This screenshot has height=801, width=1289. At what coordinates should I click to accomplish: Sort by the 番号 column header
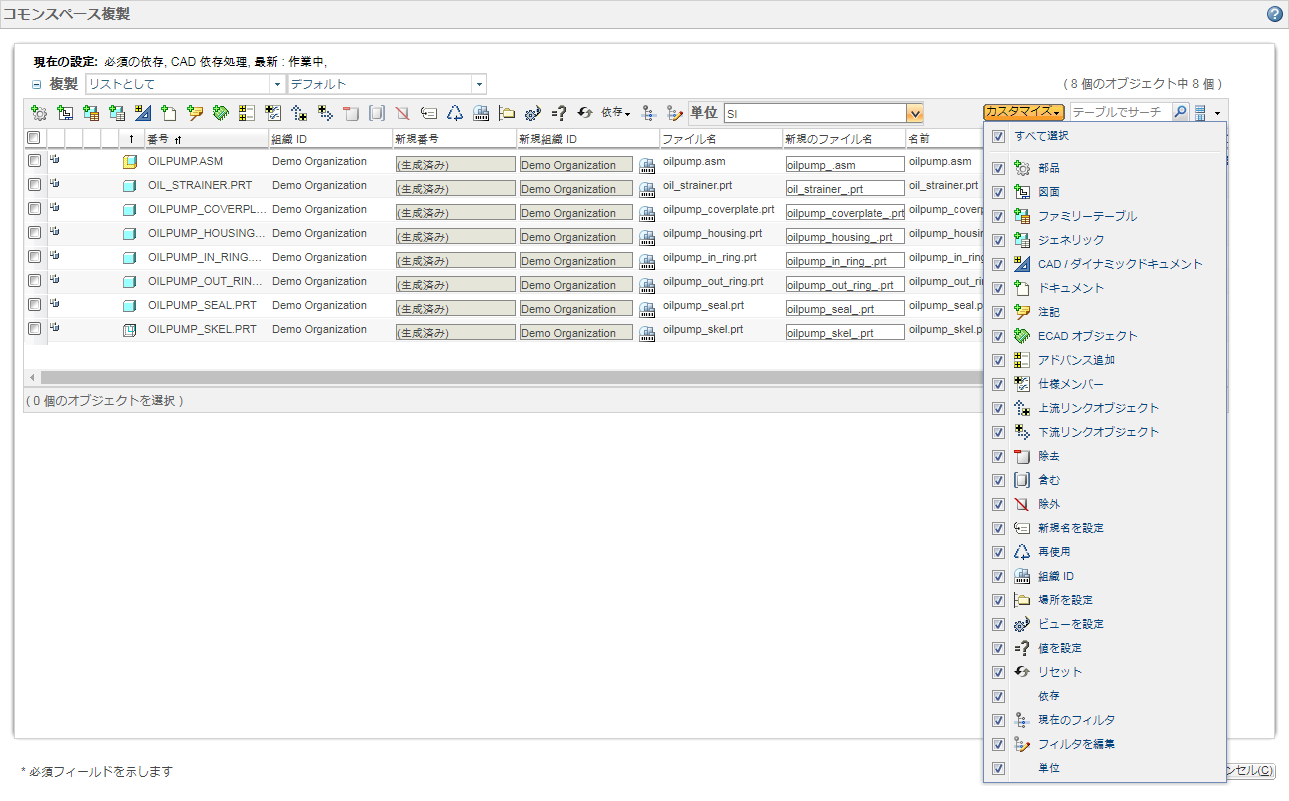point(206,138)
